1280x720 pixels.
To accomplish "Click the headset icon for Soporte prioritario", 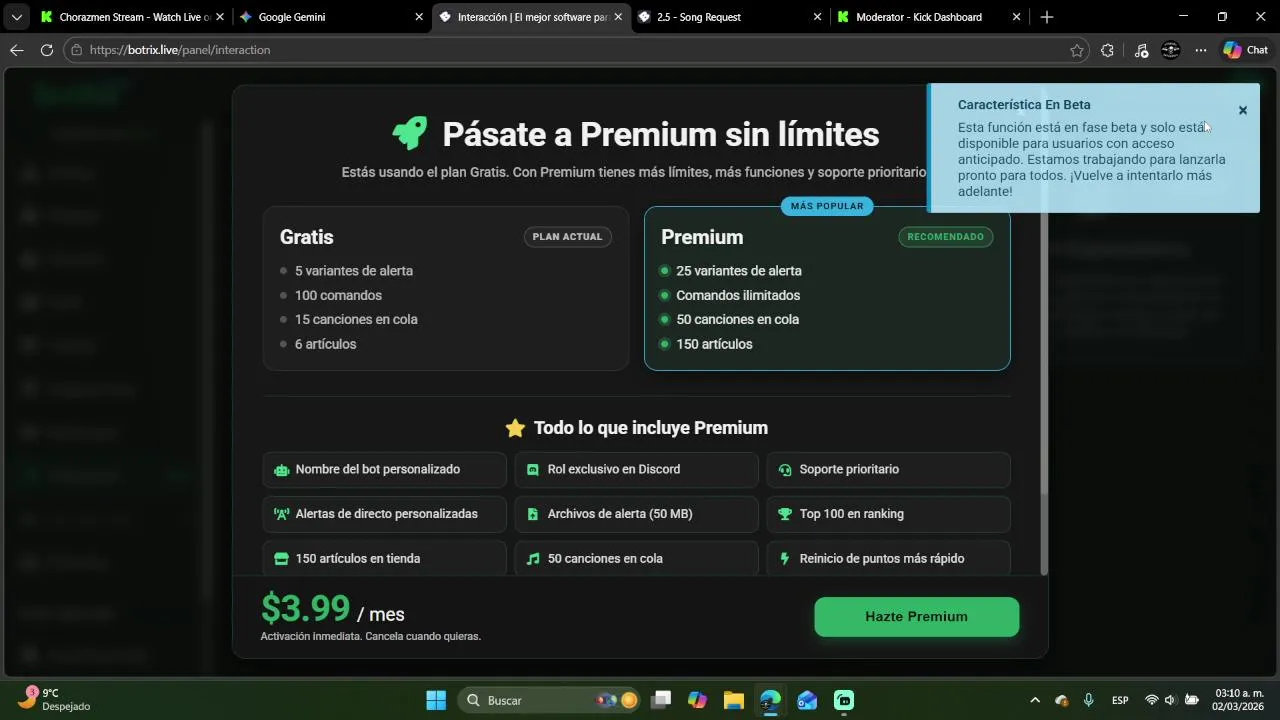I will point(785,470).
